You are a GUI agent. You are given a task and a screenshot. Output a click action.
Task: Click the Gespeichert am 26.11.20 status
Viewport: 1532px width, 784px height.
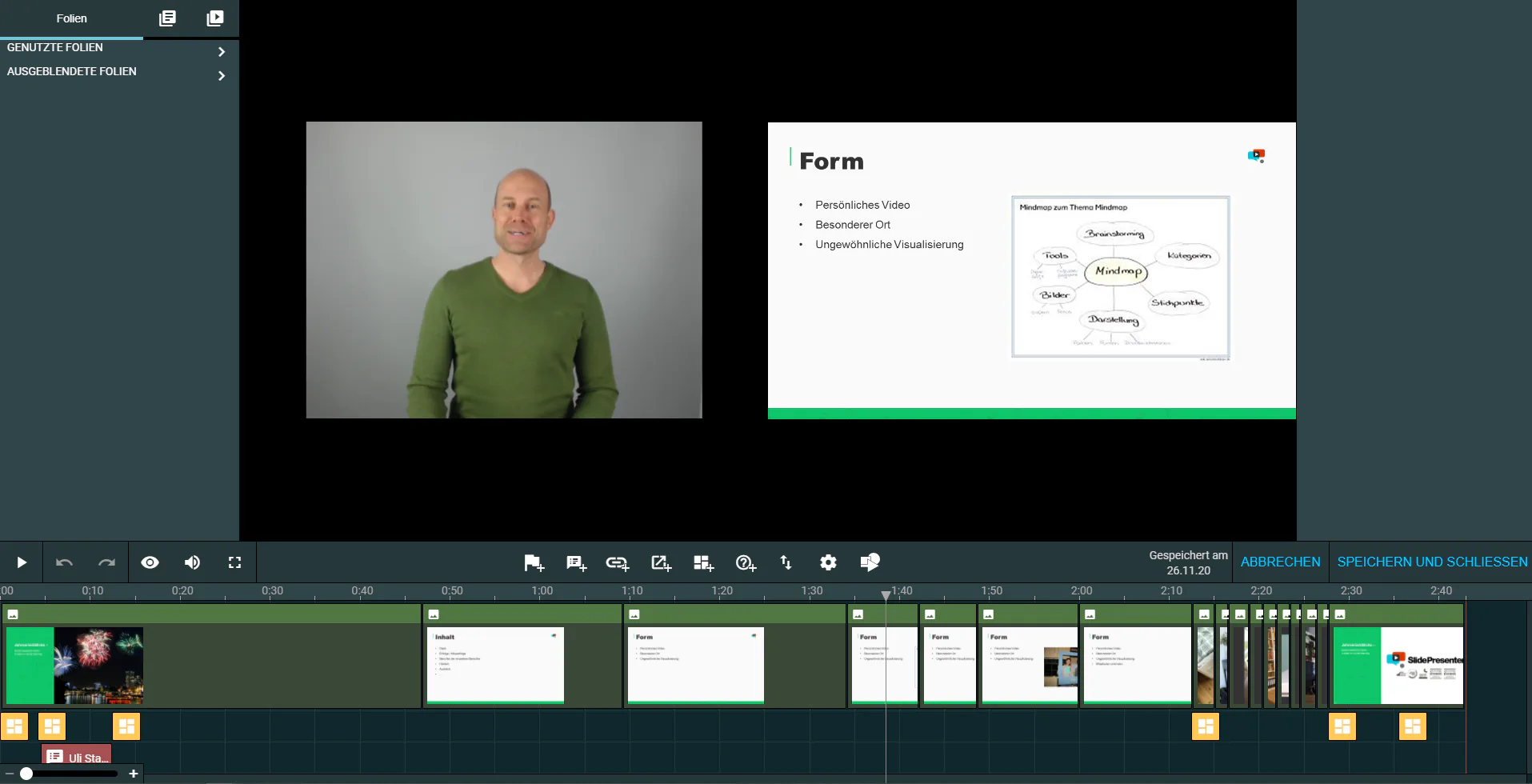pyautogui.click(x=1188, y=562)
